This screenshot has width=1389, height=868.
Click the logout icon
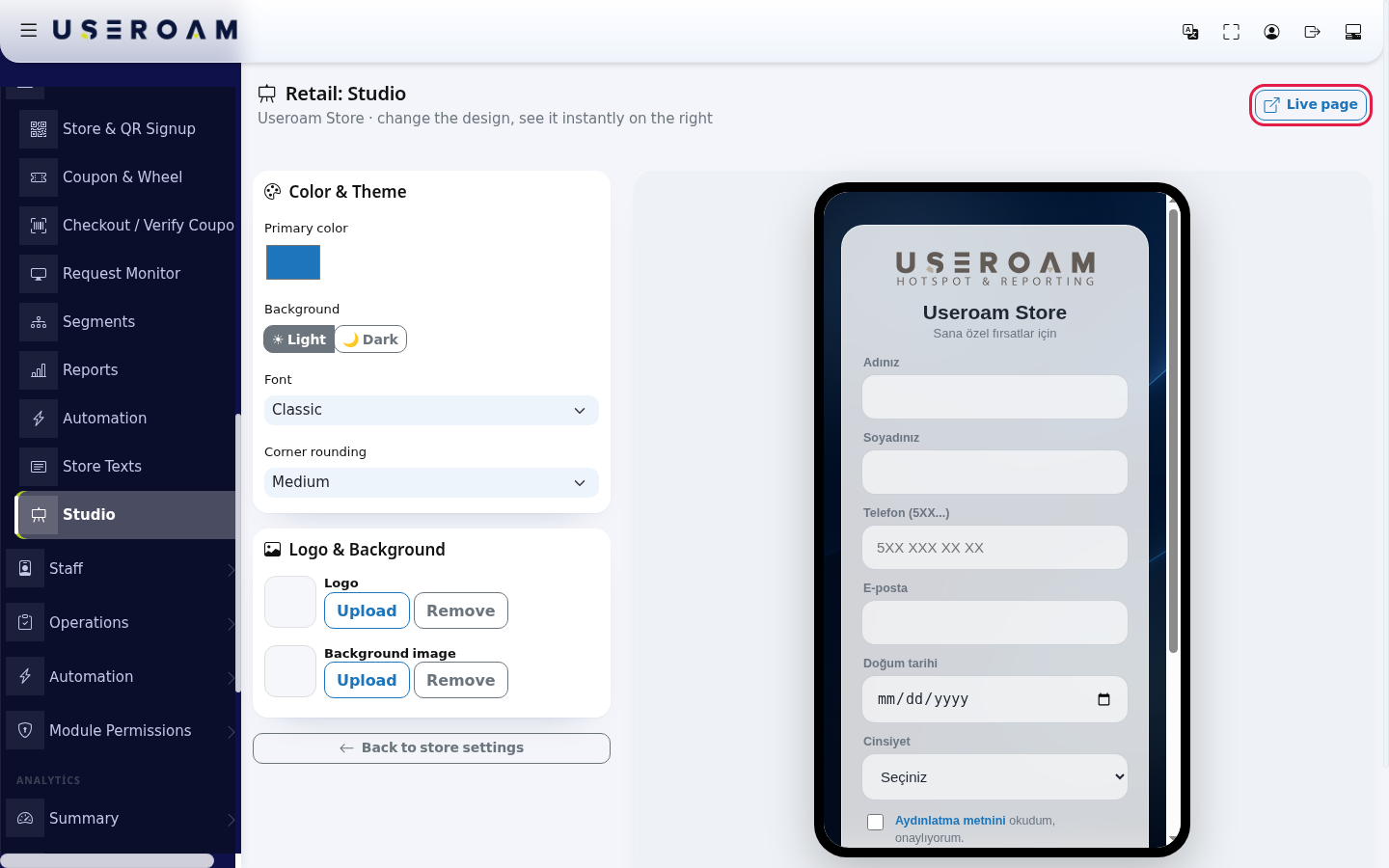1312,32
